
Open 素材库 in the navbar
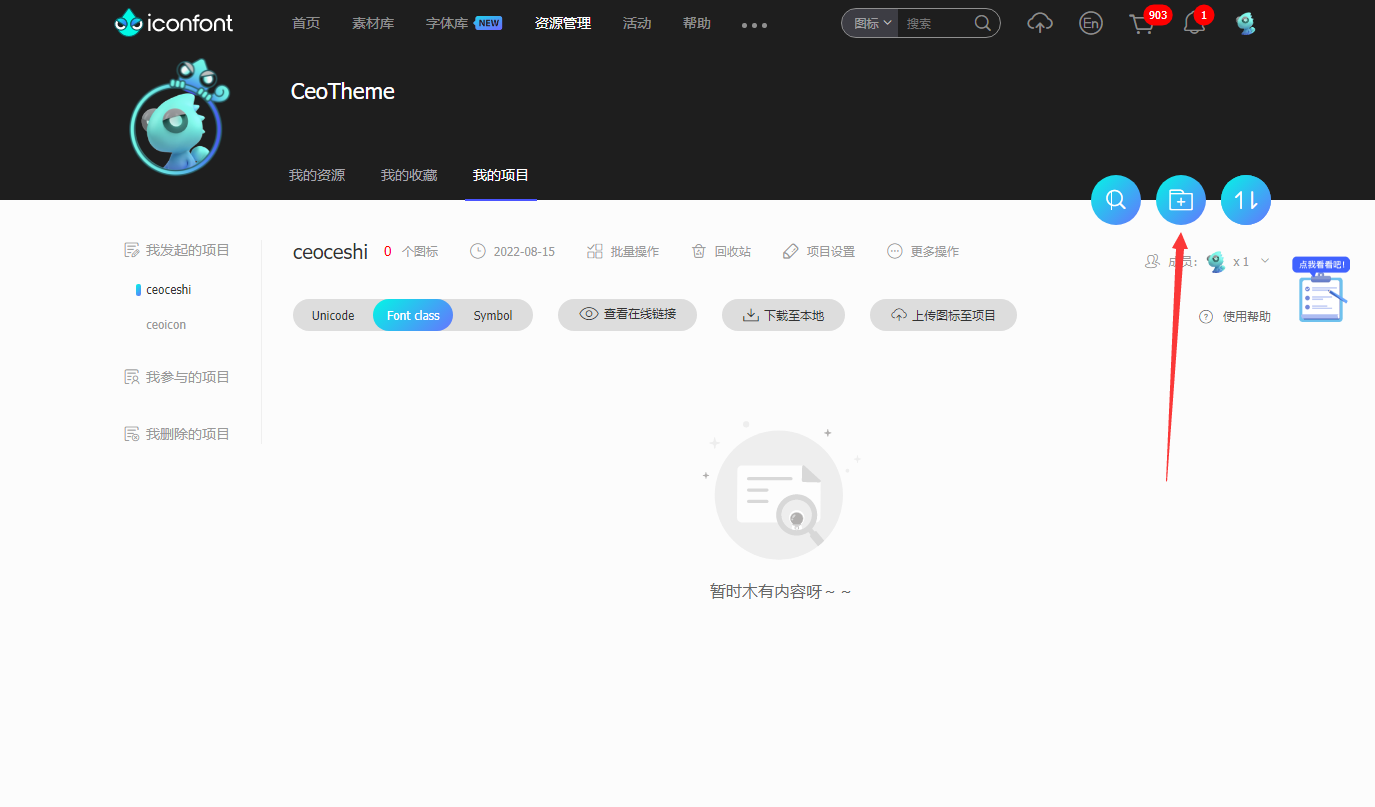[373, 23]
